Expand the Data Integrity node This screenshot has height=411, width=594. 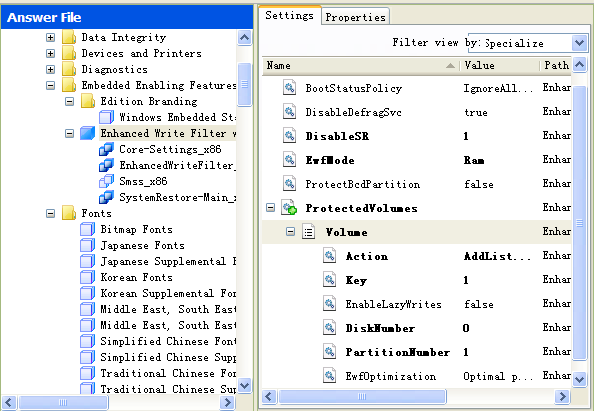click(x=50, y=38)
